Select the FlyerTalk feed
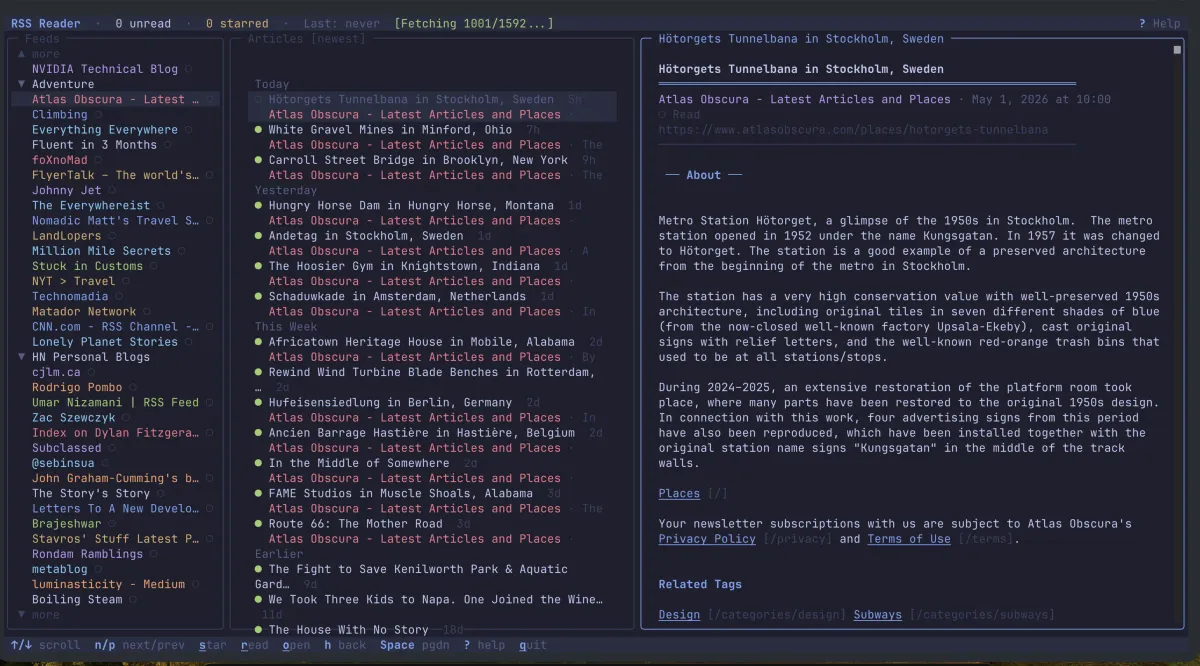 (115, 175)
